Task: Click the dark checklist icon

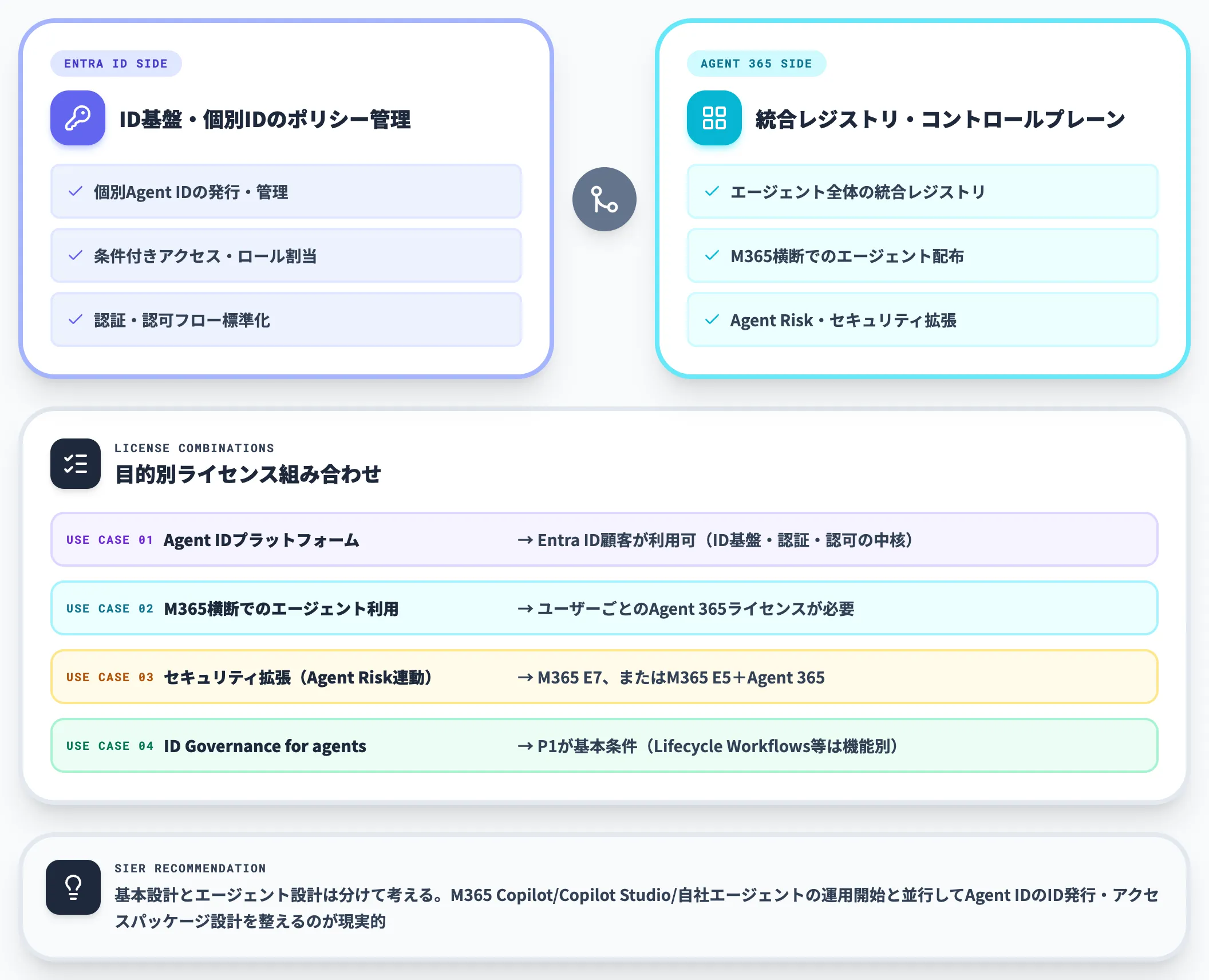Action: pyautogui.click(x=76, y=464)
